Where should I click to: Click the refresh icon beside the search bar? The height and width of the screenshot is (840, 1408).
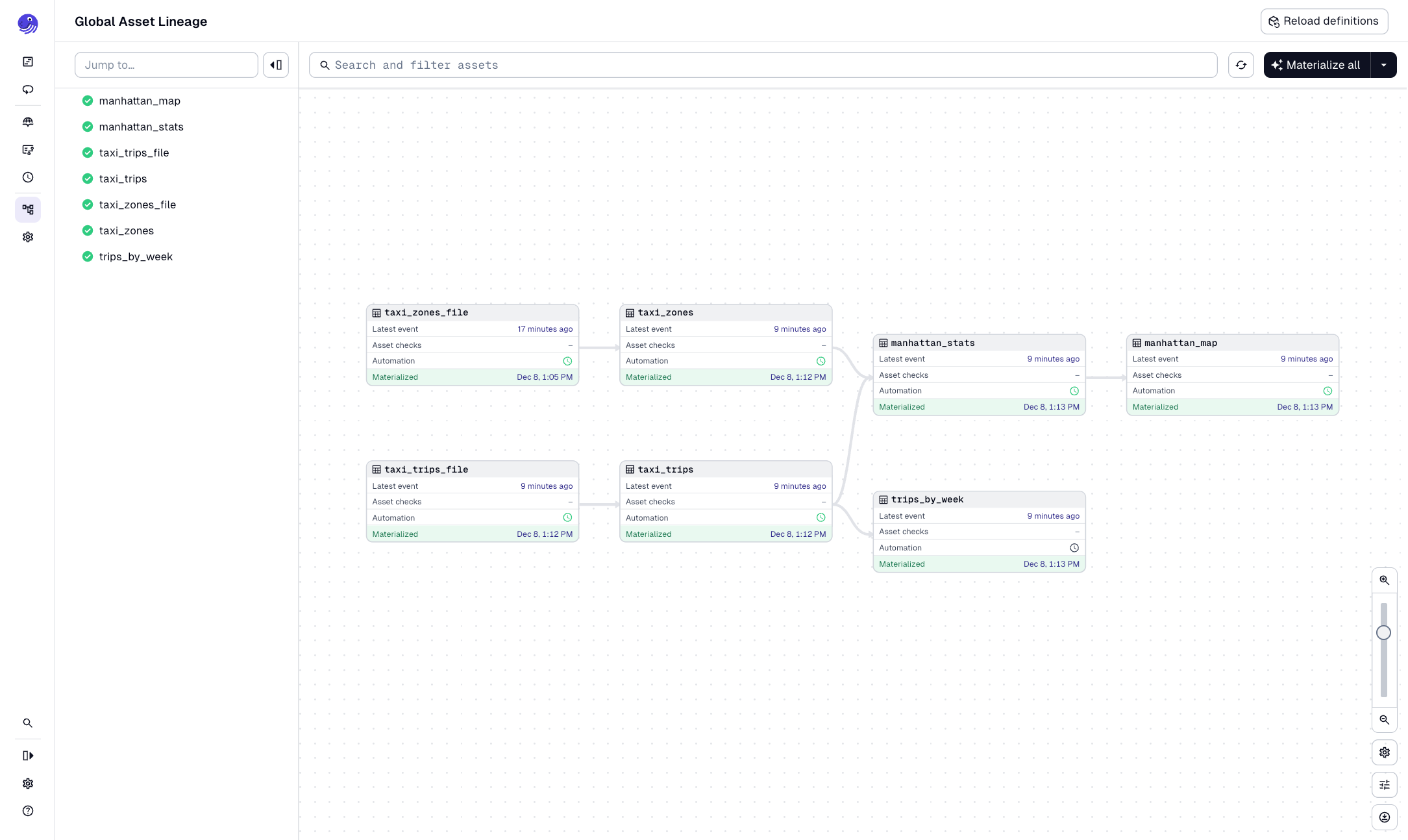pos(1241,65)
